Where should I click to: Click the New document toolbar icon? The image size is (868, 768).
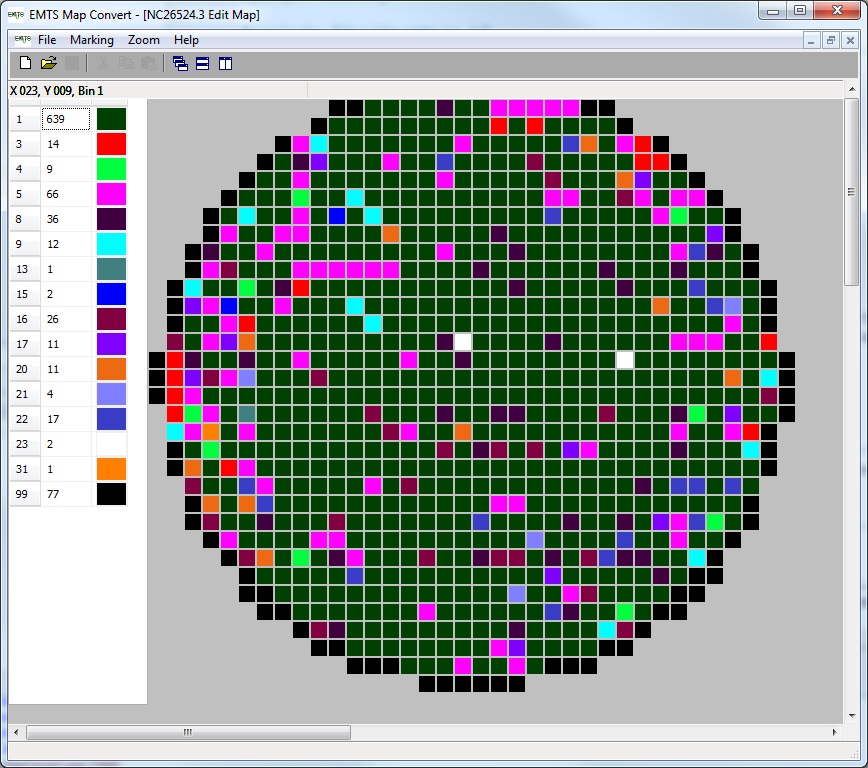pyautogui.click(x=25, y=63)
